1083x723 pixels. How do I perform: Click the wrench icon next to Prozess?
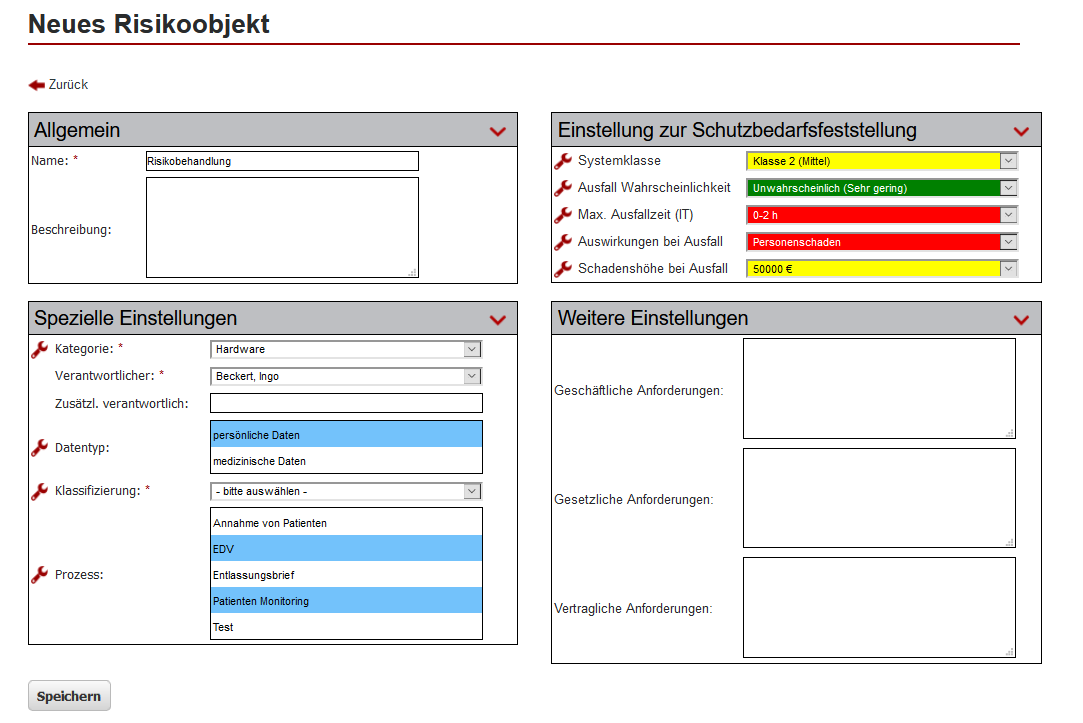coord(37,574)
